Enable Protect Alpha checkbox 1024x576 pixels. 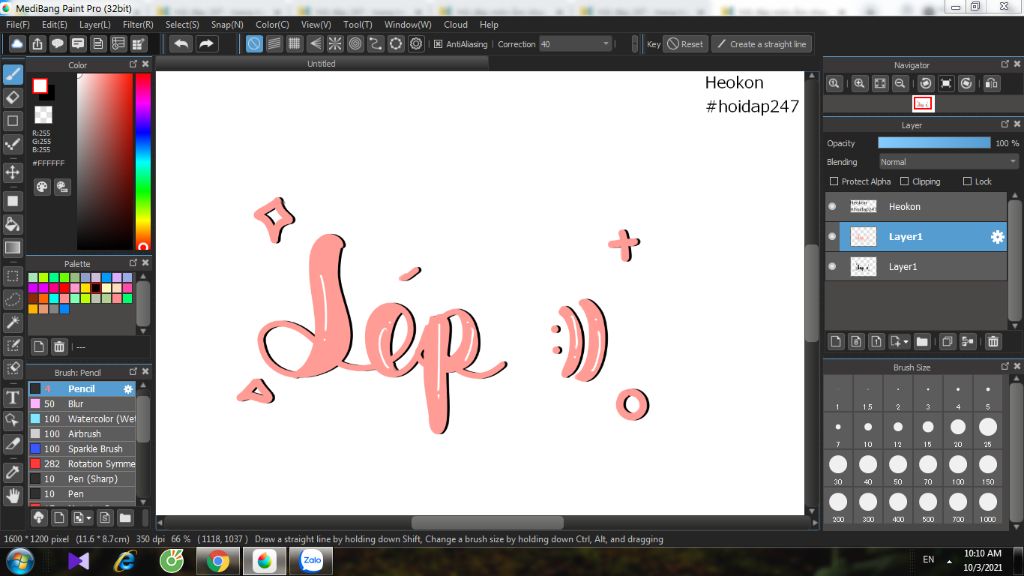833,181
